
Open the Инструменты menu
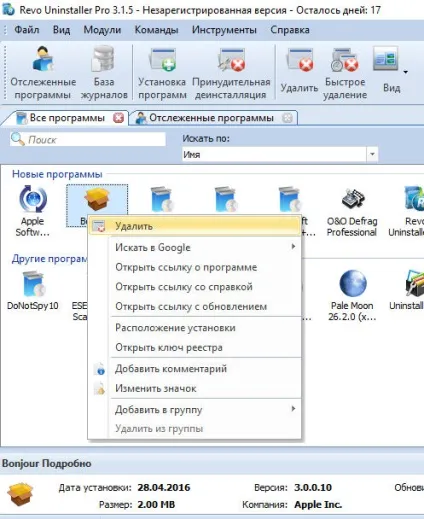point(224,30)
